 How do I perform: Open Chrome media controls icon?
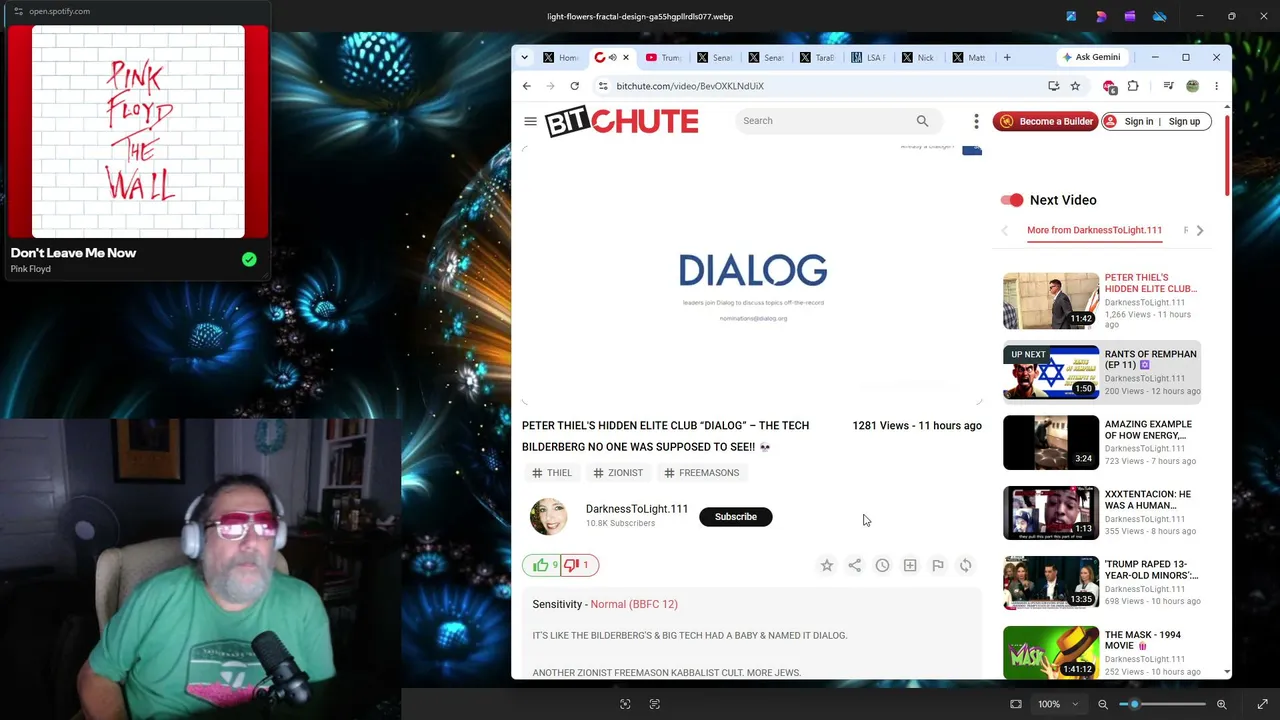[x=1168, y=86]
